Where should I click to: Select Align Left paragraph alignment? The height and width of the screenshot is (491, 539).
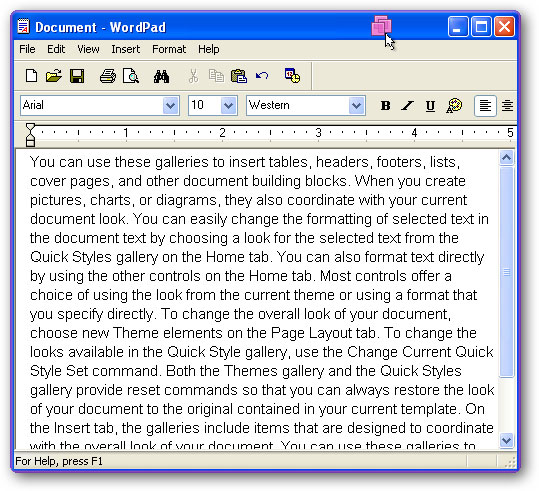tap(485, 106)
